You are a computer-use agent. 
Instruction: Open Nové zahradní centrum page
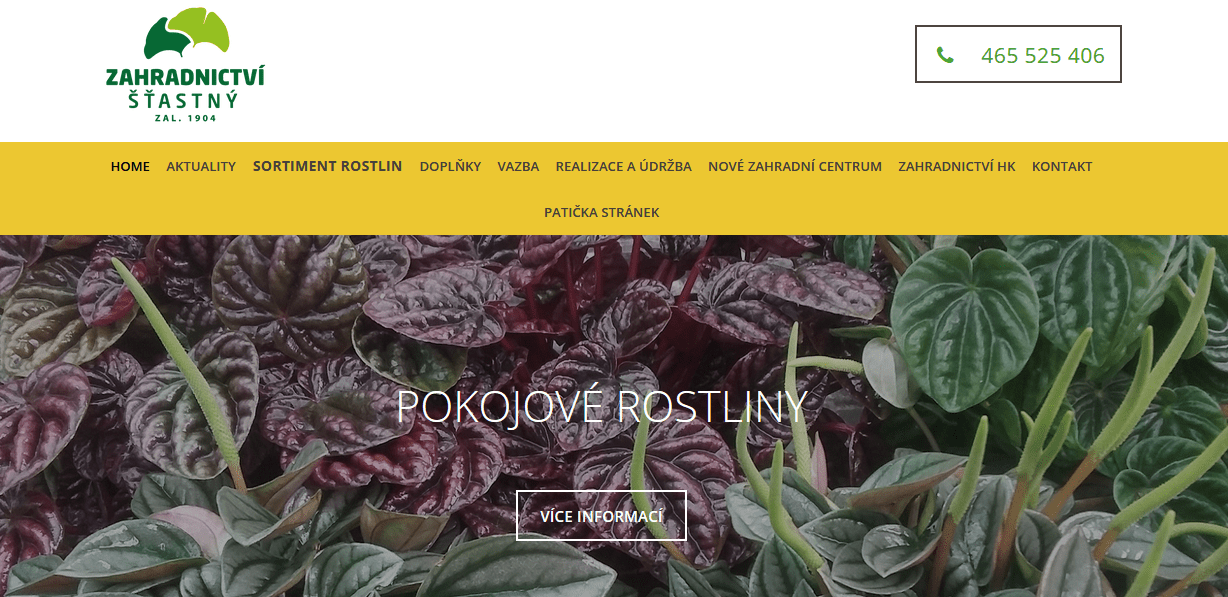tap(795, 166)
